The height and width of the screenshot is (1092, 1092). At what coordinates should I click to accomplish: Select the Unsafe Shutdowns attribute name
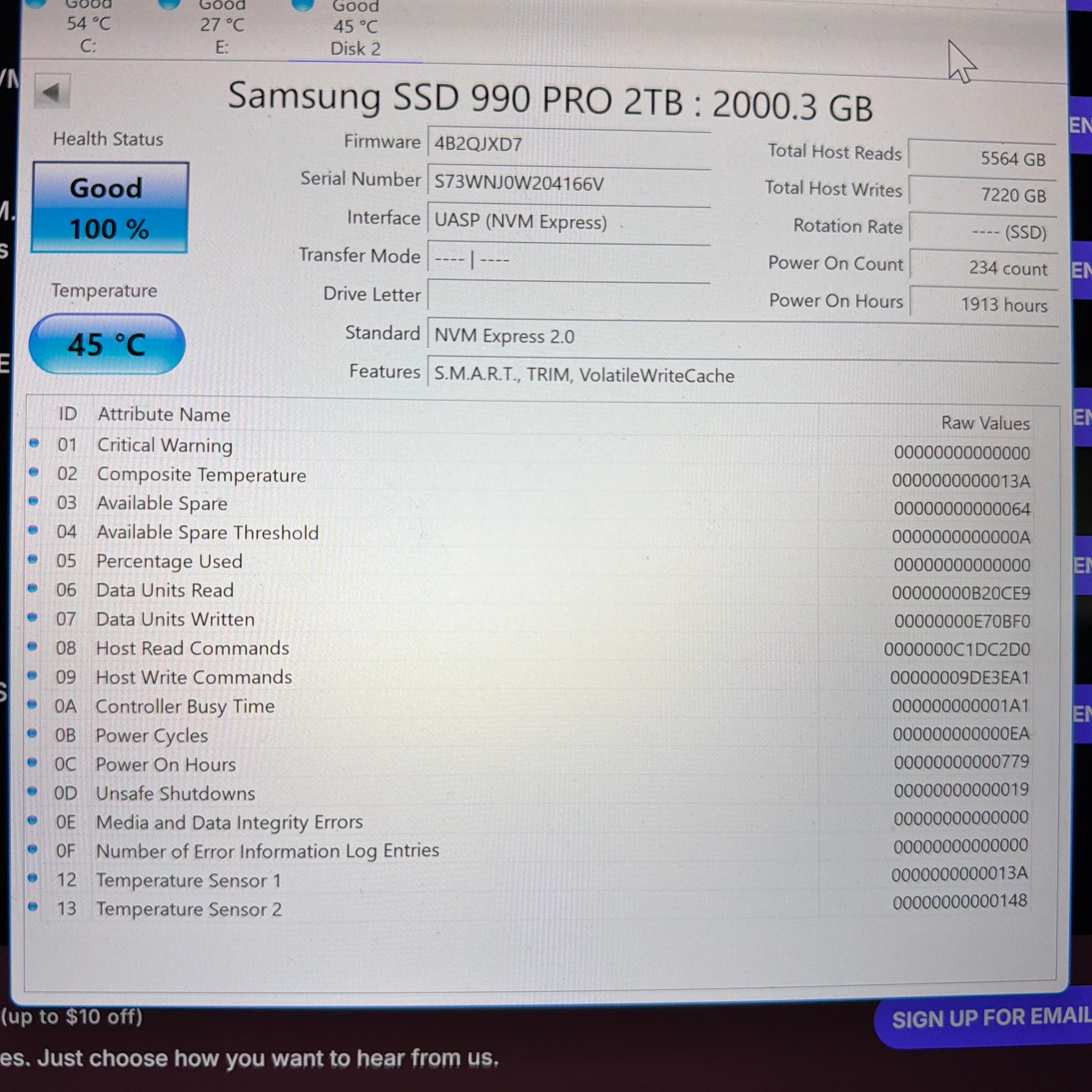tap(175, 793)
